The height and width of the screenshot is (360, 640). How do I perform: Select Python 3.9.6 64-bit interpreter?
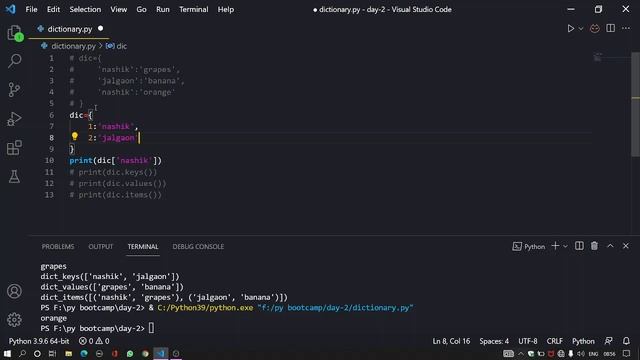point(39,341)
